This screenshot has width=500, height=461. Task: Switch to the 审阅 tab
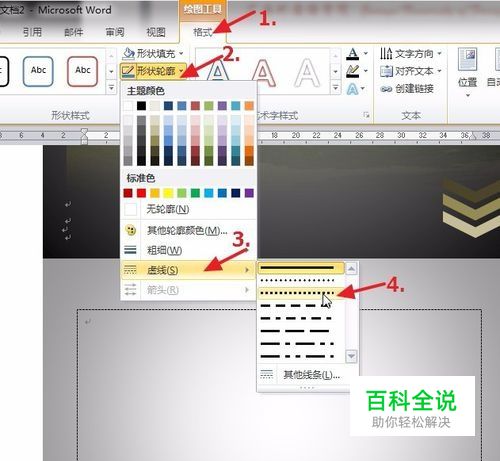tap(115, 32)
